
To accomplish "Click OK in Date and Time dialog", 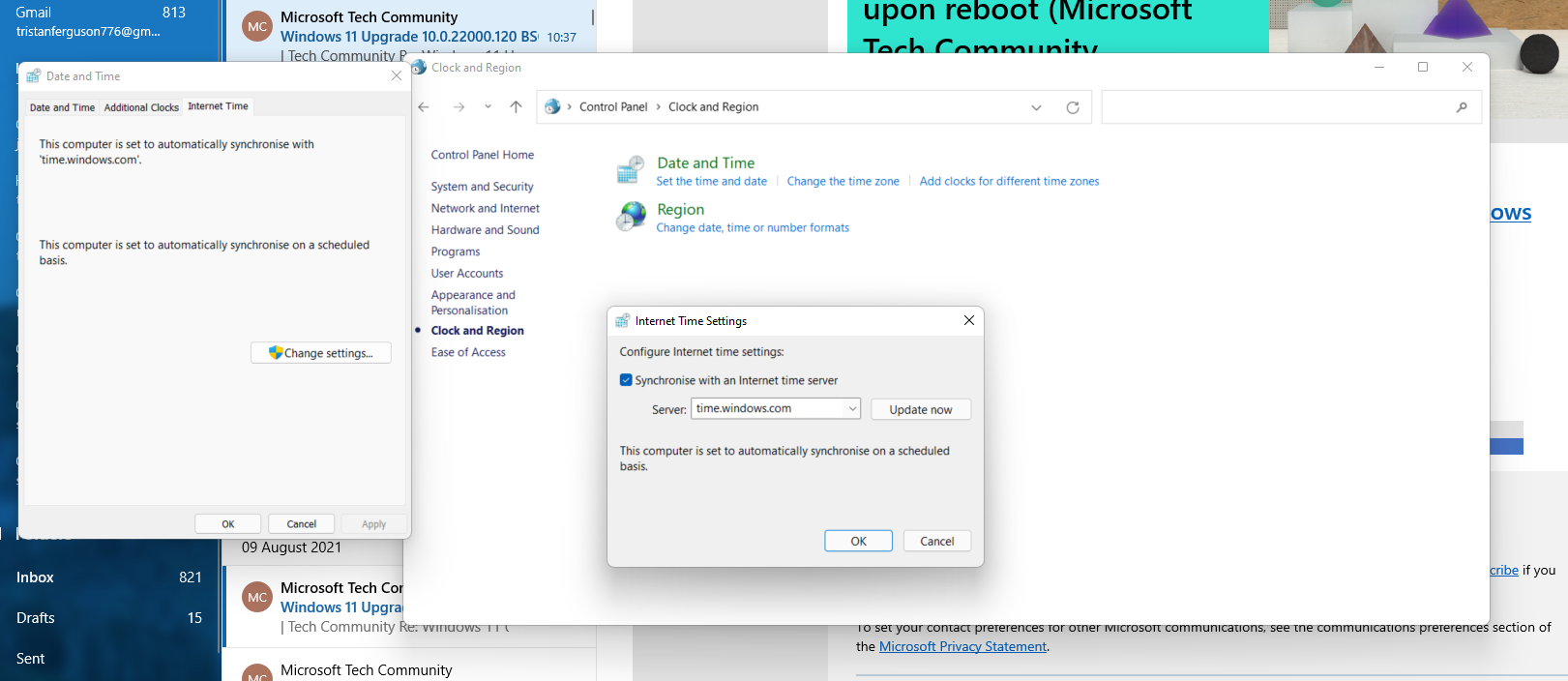I will pos(228,524).
